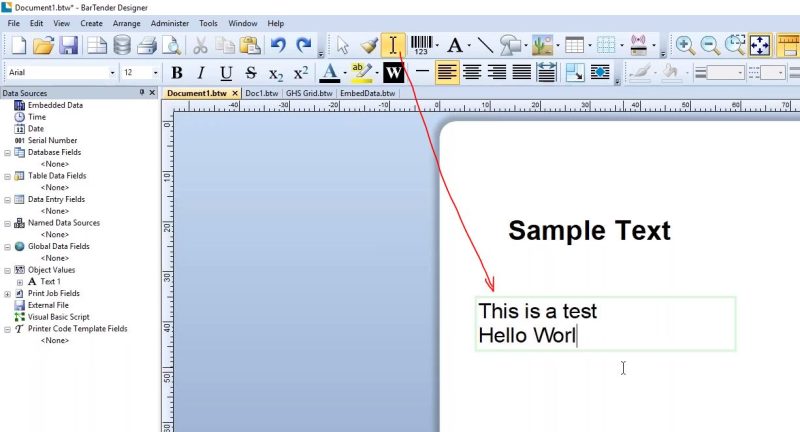Select the RFID encoder tool
This screenshot has width=800, height=432.
click(x=638, y=45)
